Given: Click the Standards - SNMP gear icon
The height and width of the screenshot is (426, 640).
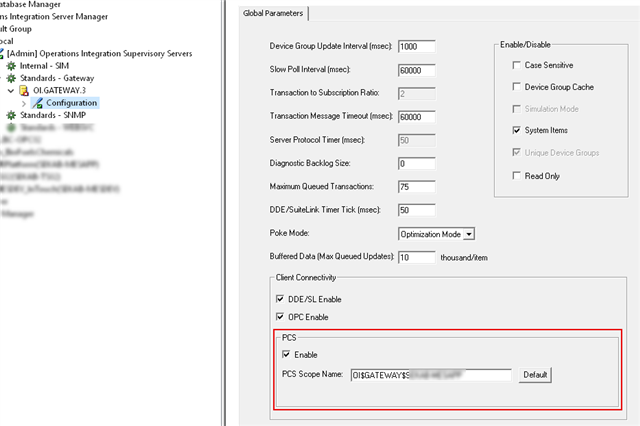Looking at the screenshot, I should 11,115.
